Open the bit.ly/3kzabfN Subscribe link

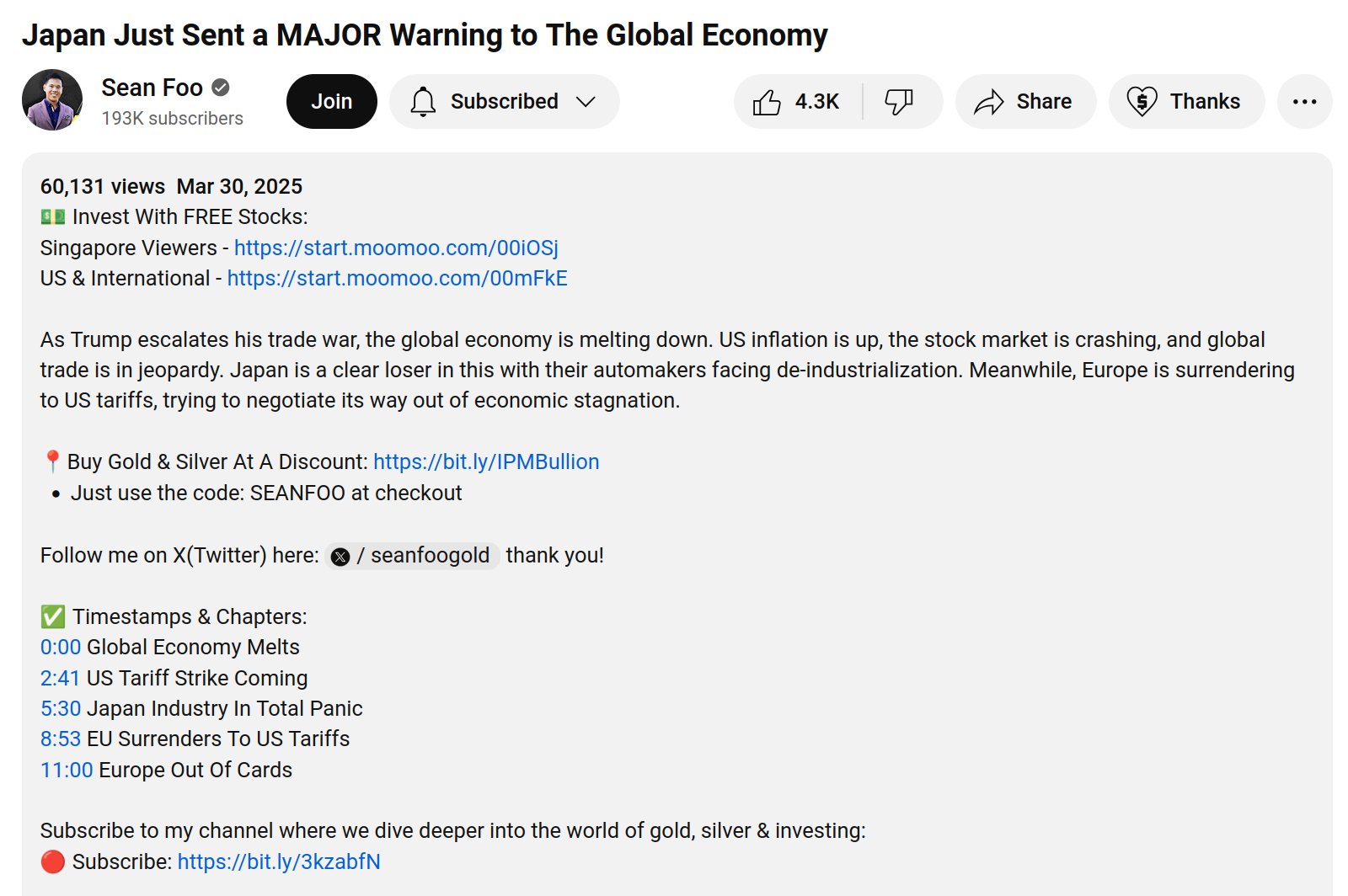tap(279, 862)
